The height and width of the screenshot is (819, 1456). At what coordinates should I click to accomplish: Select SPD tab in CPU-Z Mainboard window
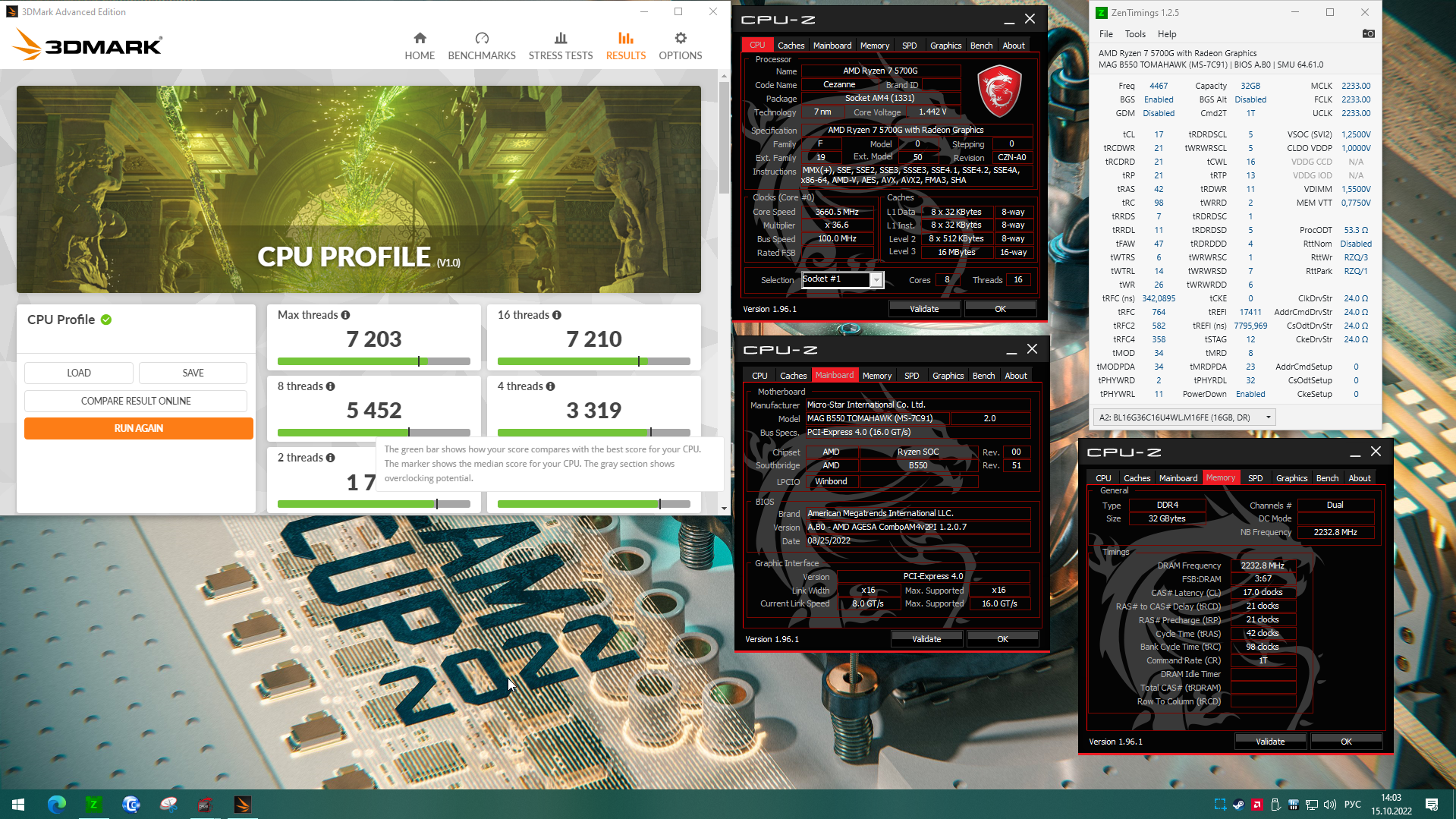pyautogui.click(x=911, y=376)
